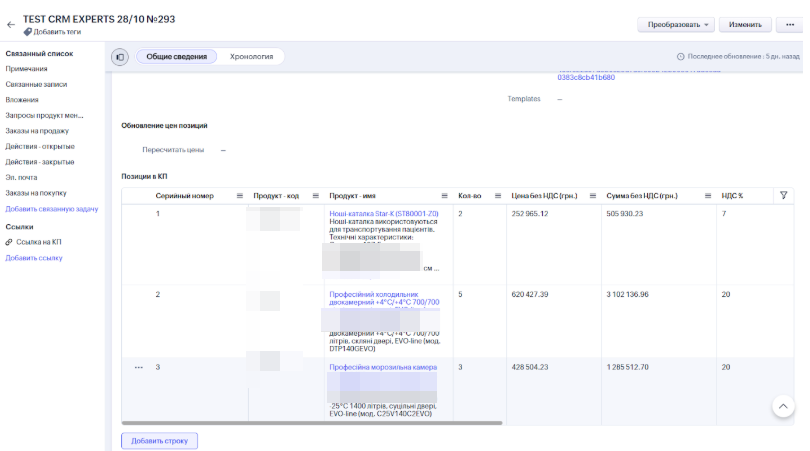The width and height of the screenshot is (810, 451).
Task: Open column menu for Продукт - код
Action: (316, 196)
